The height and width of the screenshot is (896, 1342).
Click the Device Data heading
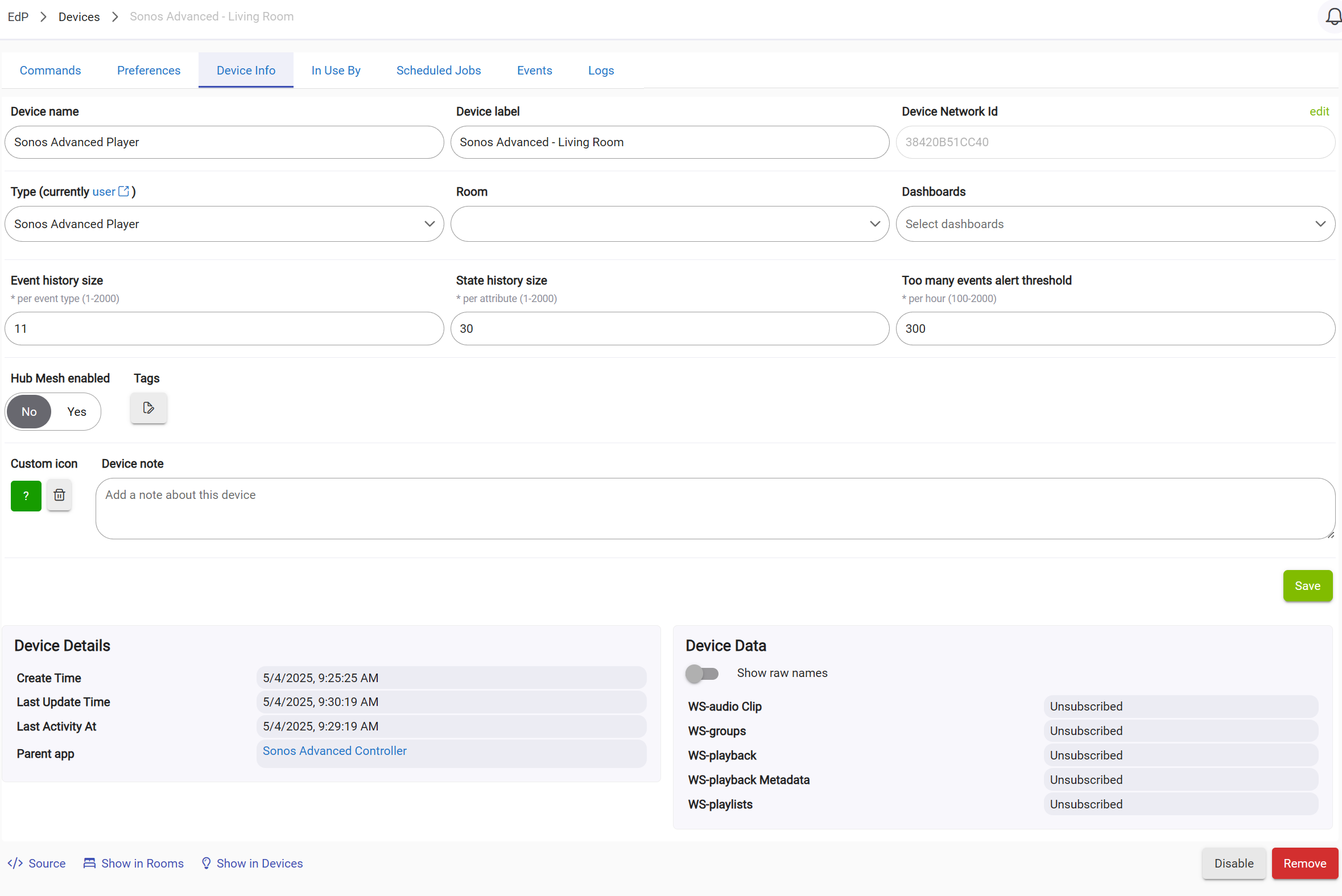[x=725, y=646]
